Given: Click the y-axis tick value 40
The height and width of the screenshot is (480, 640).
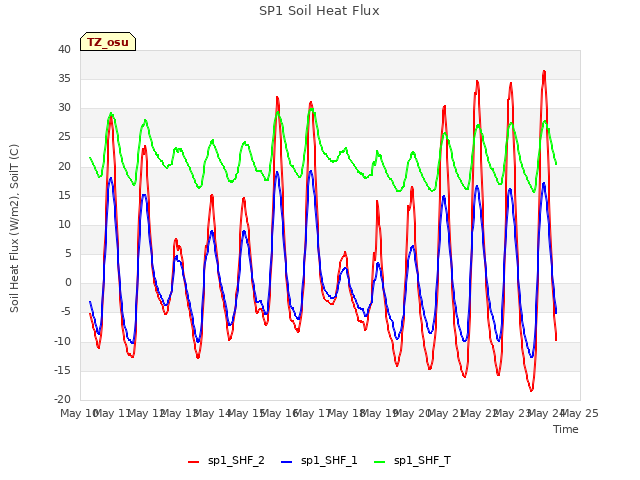Looking at the screenshot, I should pyautogui.click(x=64, y=49).
